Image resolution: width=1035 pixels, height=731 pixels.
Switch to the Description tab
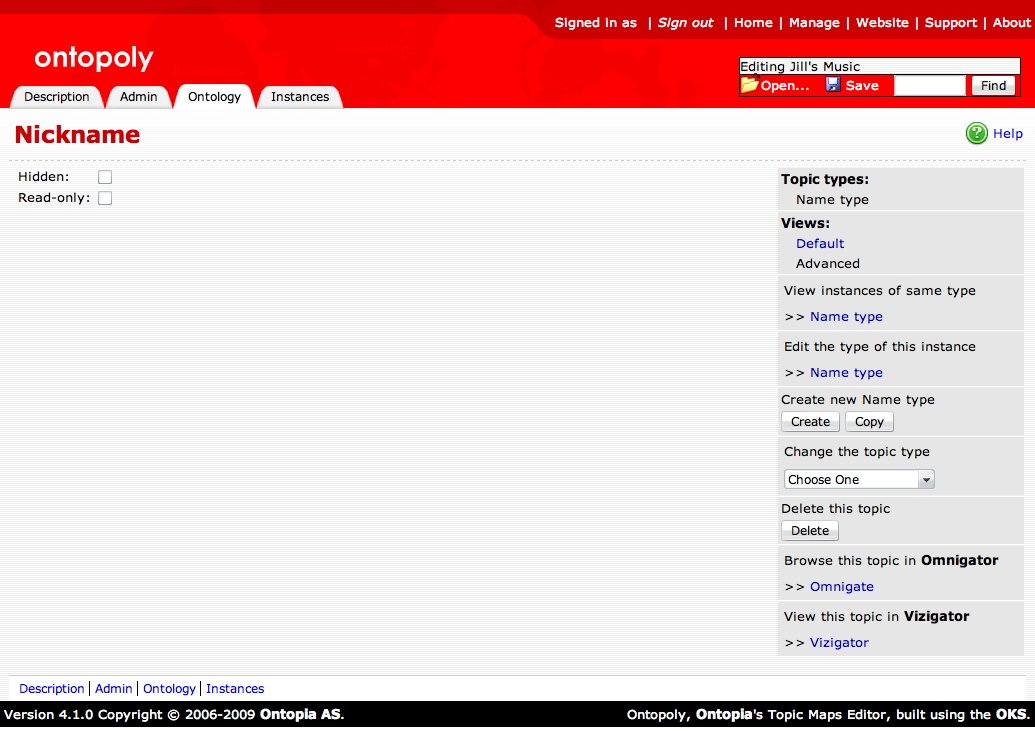tap(57, 97)
